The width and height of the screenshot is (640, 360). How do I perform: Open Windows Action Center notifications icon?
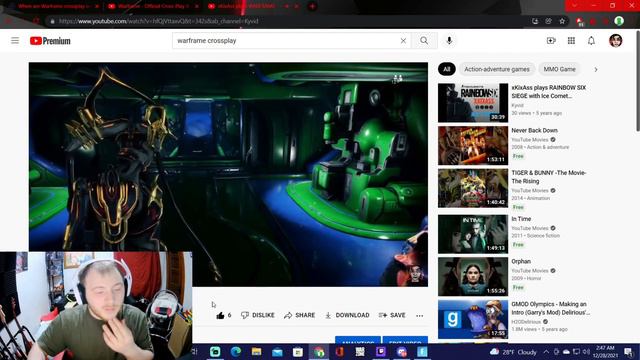(x=628, y=352)
